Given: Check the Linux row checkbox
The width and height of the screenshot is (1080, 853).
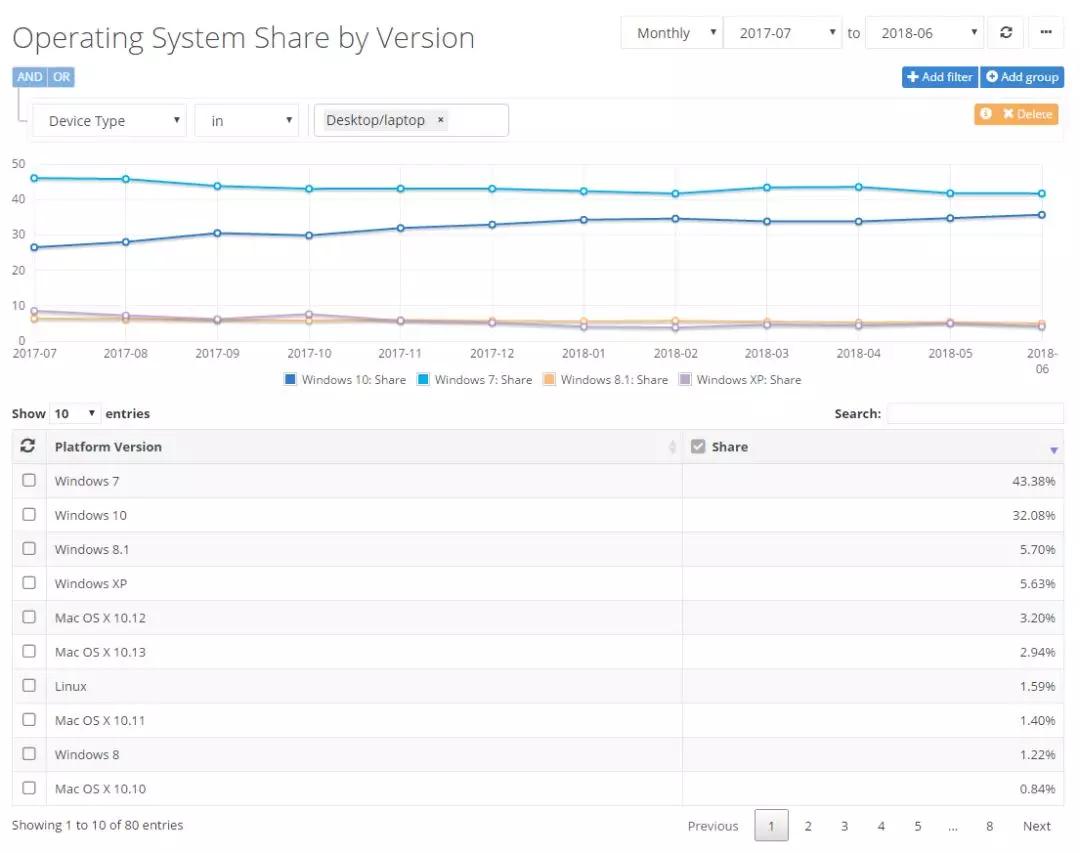Looking at the screenshot, I should [x=29, y=685].
